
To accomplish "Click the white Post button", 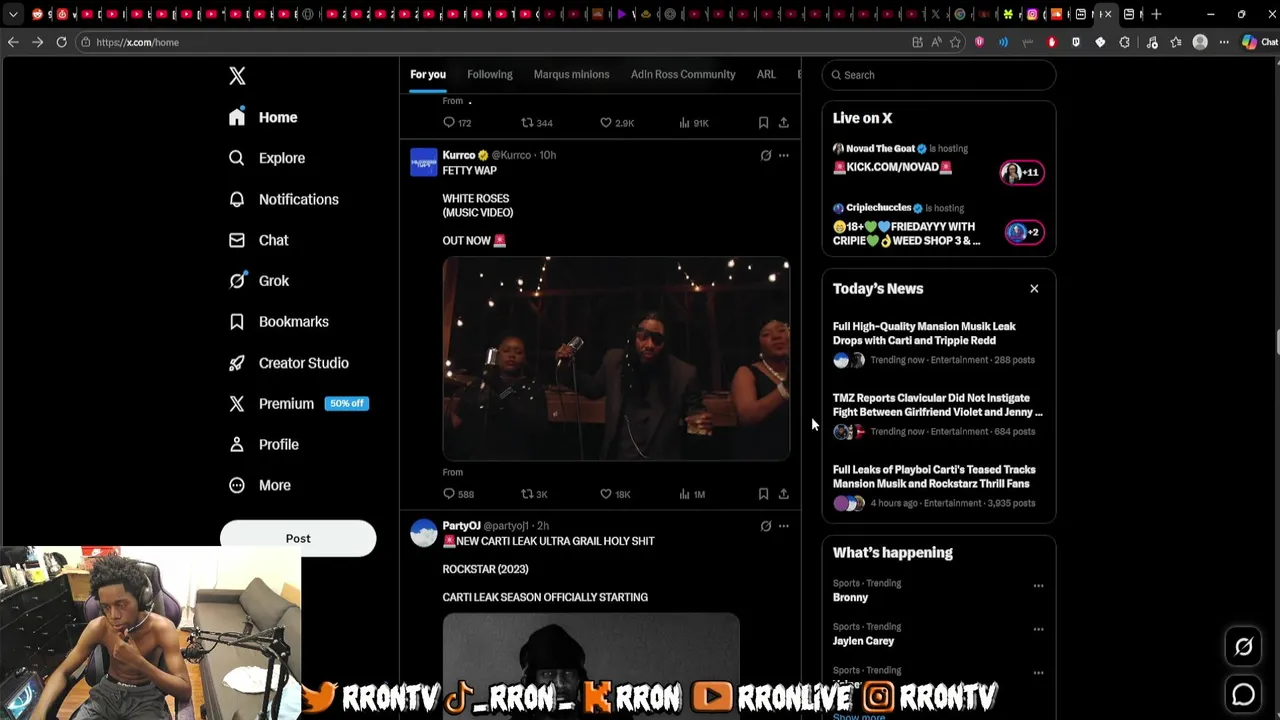I will [x=298, y=538].
